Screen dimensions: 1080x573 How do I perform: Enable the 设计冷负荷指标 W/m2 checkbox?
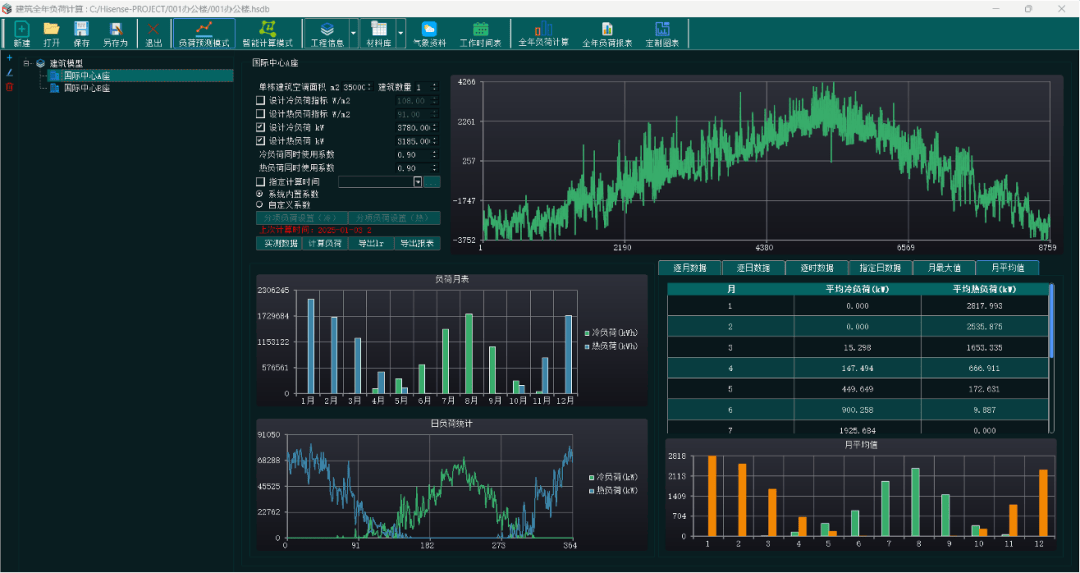coord(261,100)
